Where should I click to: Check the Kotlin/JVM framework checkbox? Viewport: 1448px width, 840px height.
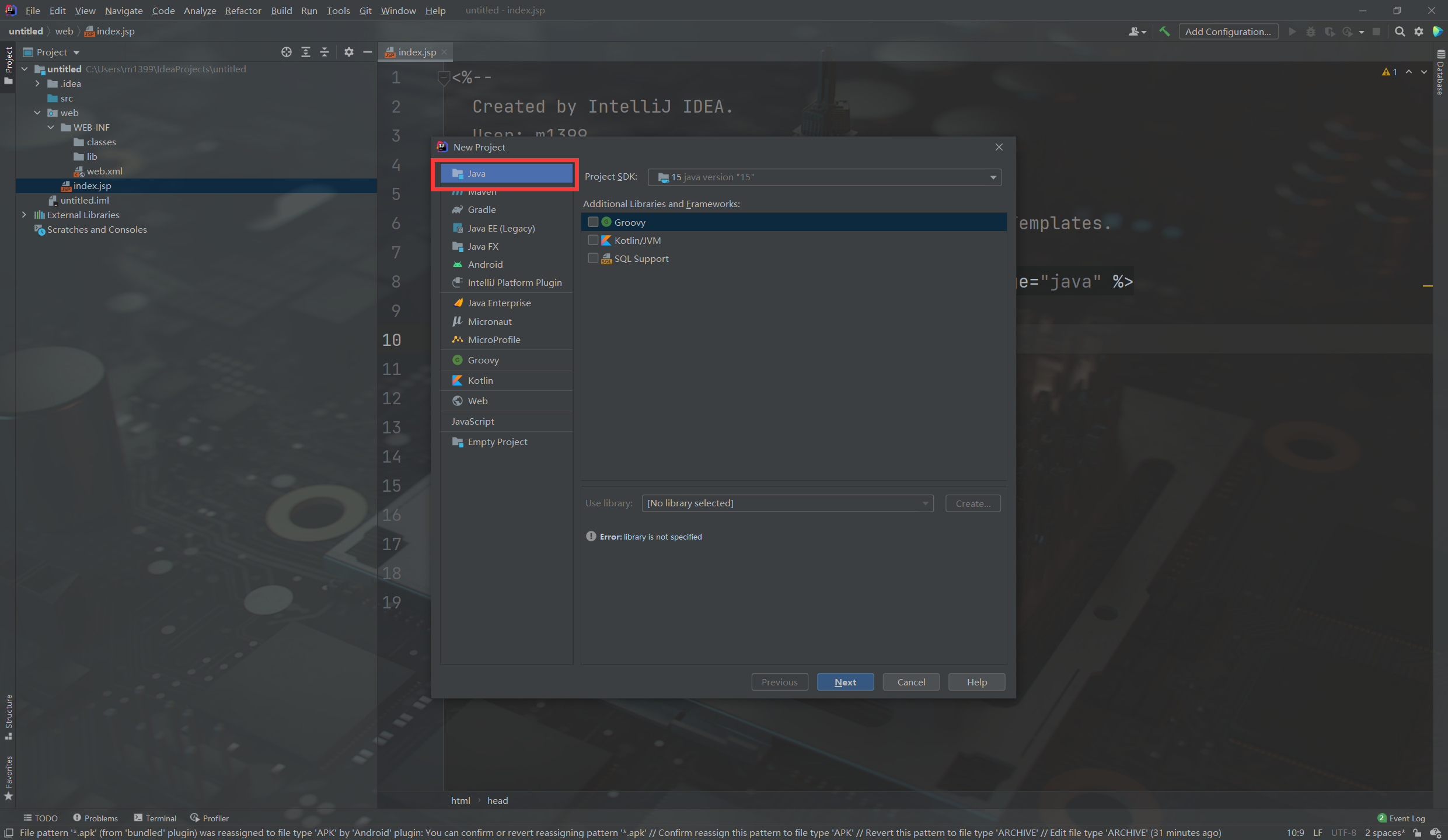point(593,240)
